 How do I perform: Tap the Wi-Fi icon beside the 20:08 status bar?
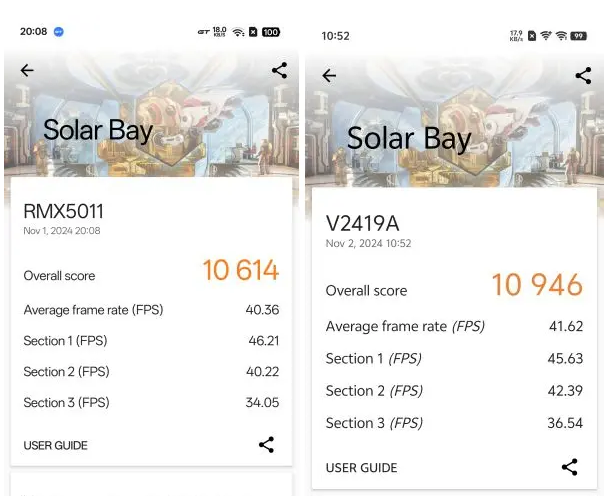[x=238, y=32]
